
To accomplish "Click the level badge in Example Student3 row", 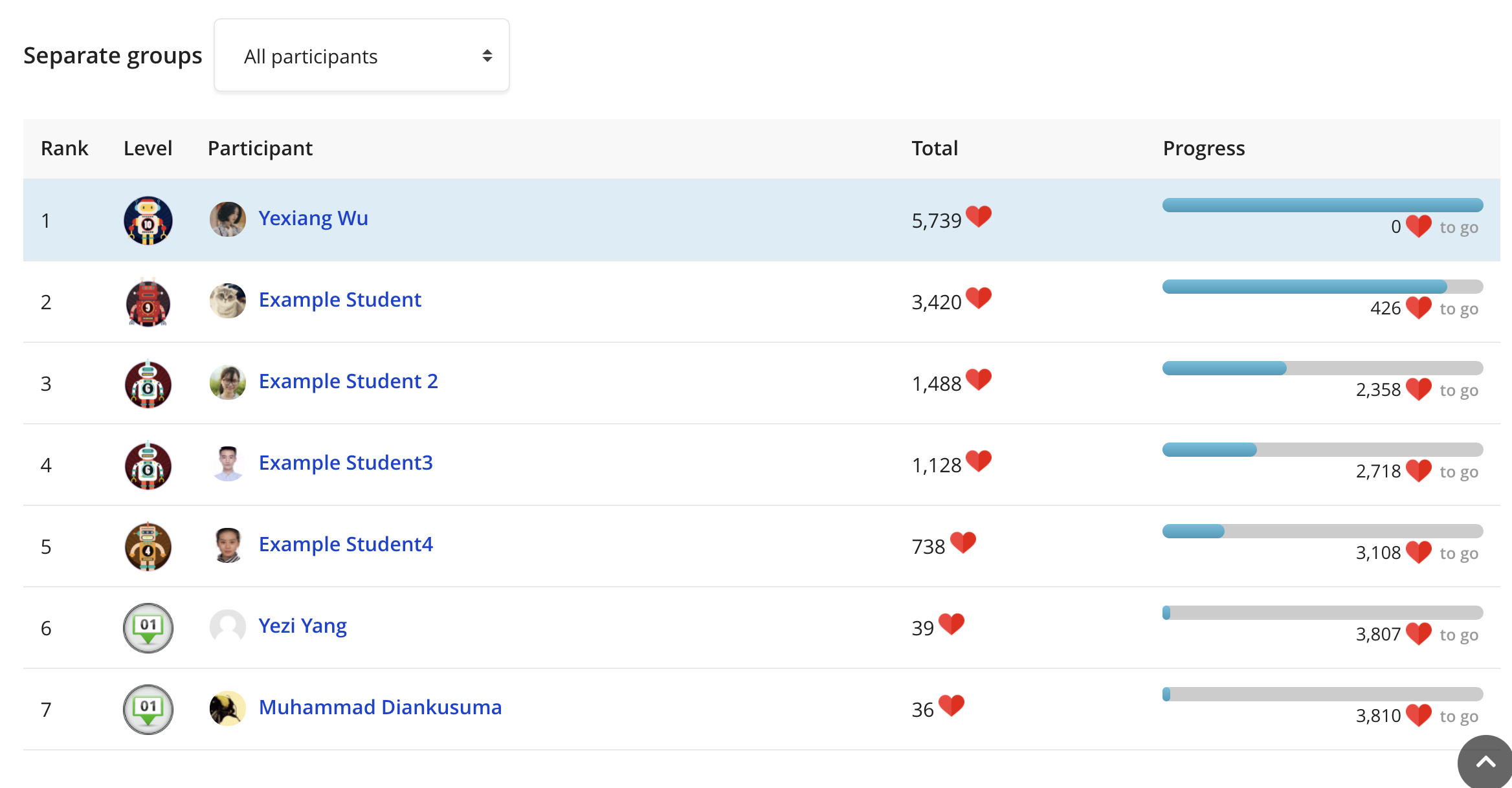I will (148, 465).
